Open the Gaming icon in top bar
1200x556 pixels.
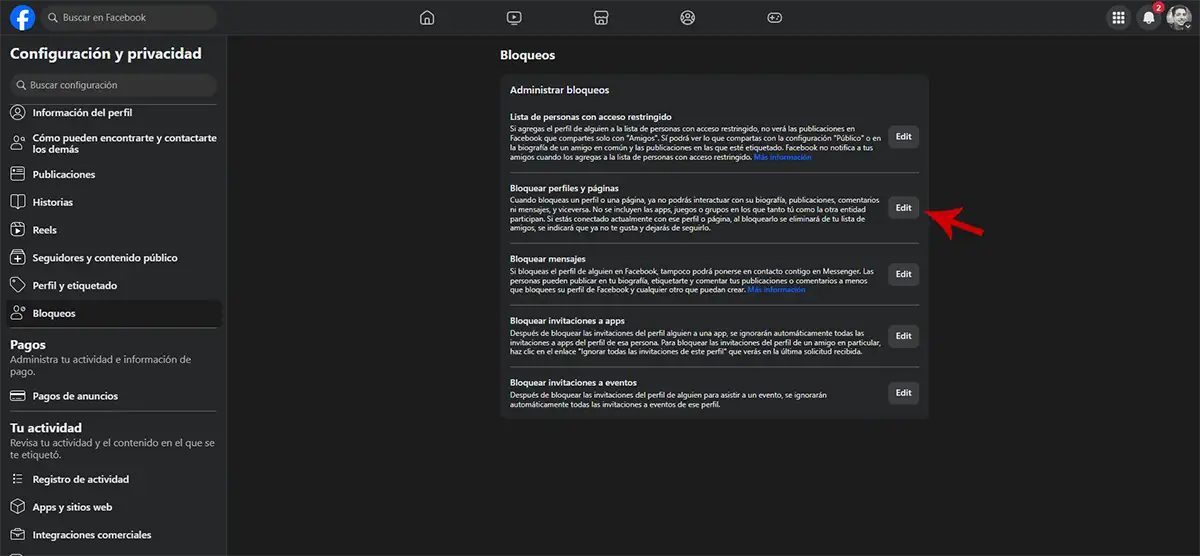coord(774,17)
